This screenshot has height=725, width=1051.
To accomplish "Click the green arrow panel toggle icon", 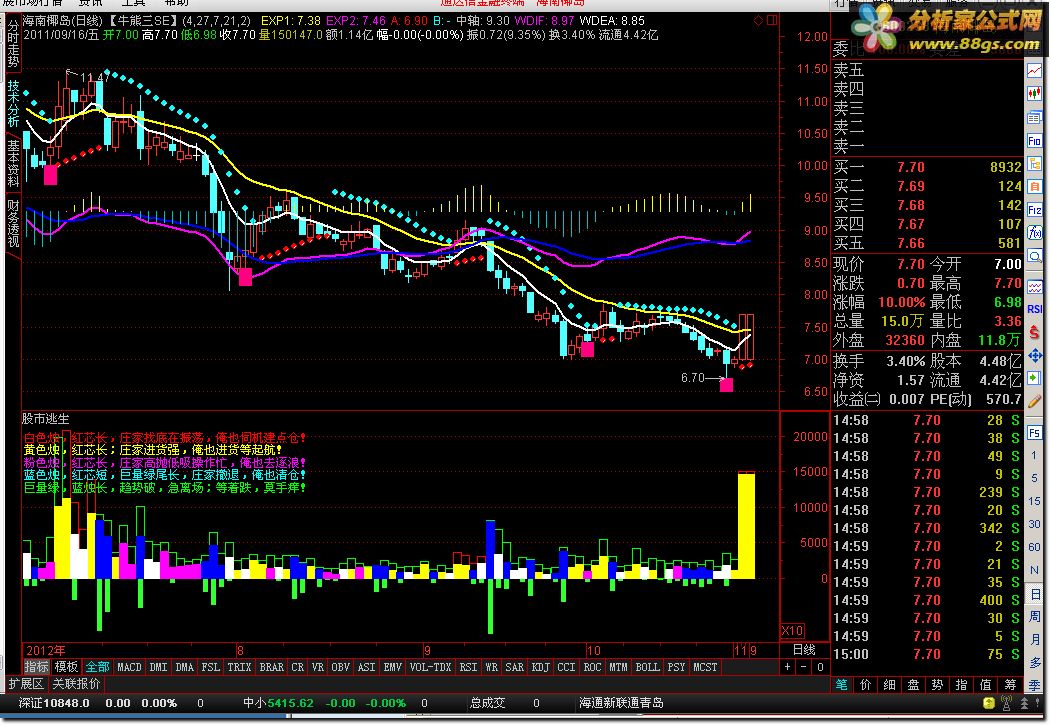I will pos(1034,379).
